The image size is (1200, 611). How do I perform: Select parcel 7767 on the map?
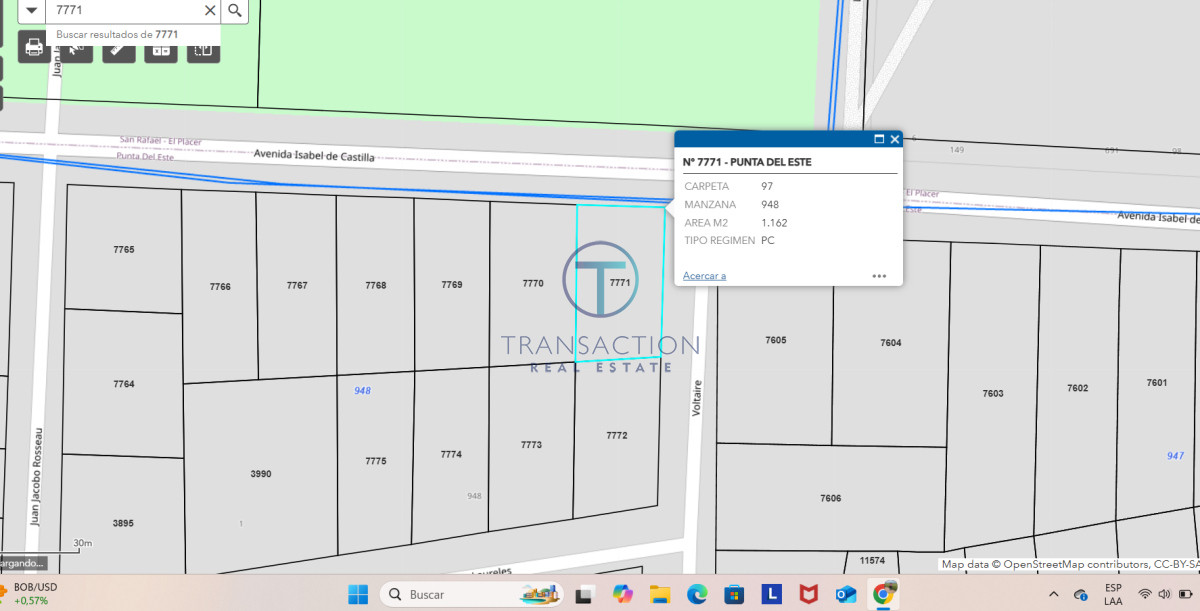point(297,285)
